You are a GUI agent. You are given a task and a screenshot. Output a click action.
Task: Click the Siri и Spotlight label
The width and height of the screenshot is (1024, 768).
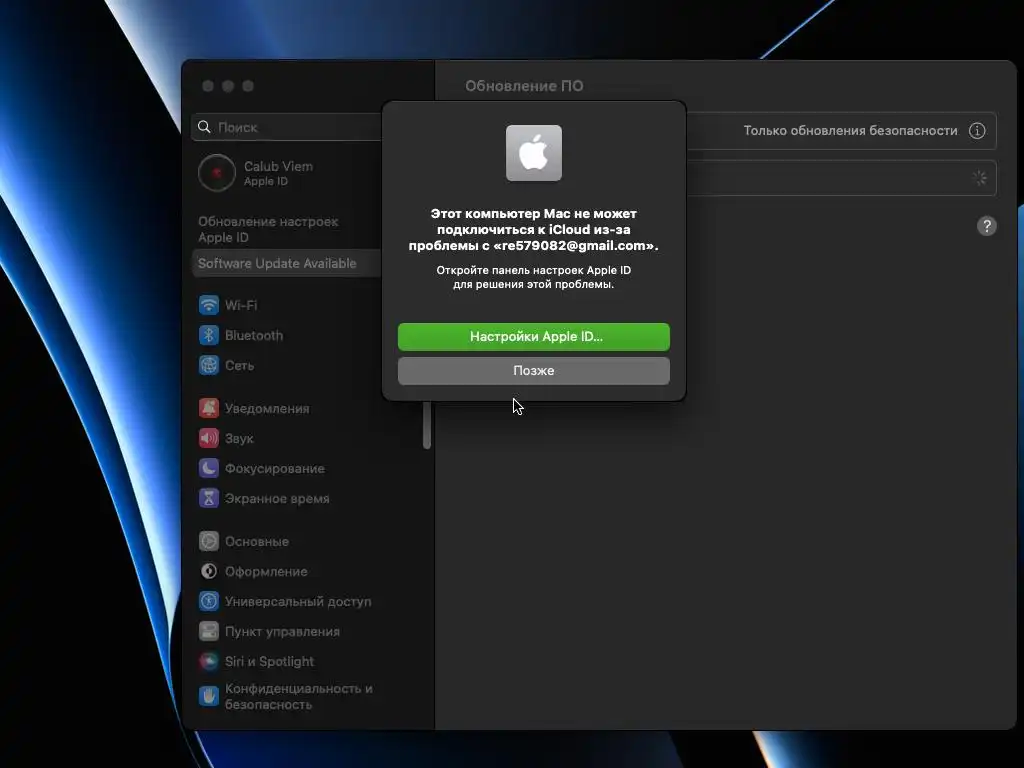270,662
